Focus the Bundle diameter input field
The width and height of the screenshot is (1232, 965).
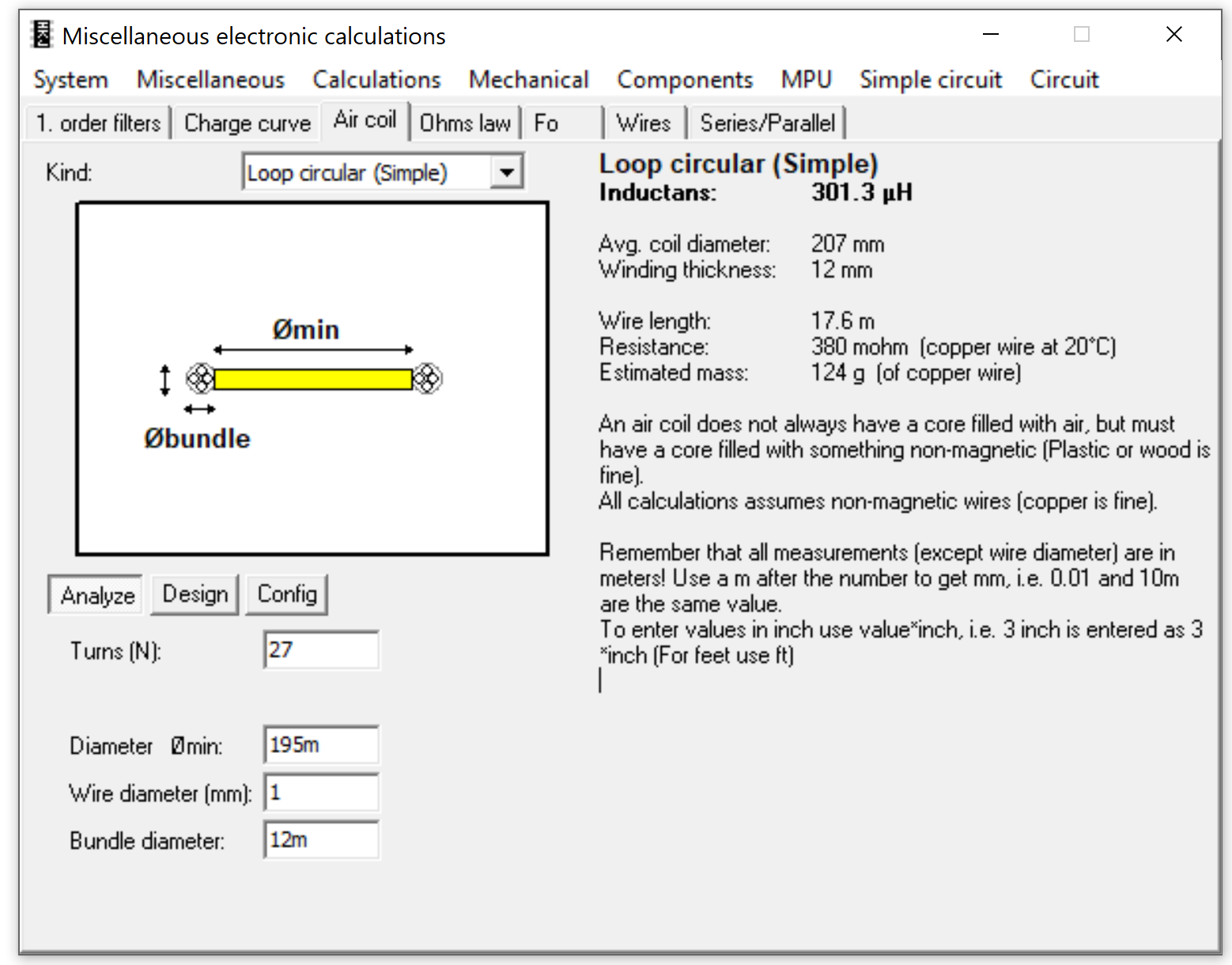pyautogui.click(x=321, y=840)
